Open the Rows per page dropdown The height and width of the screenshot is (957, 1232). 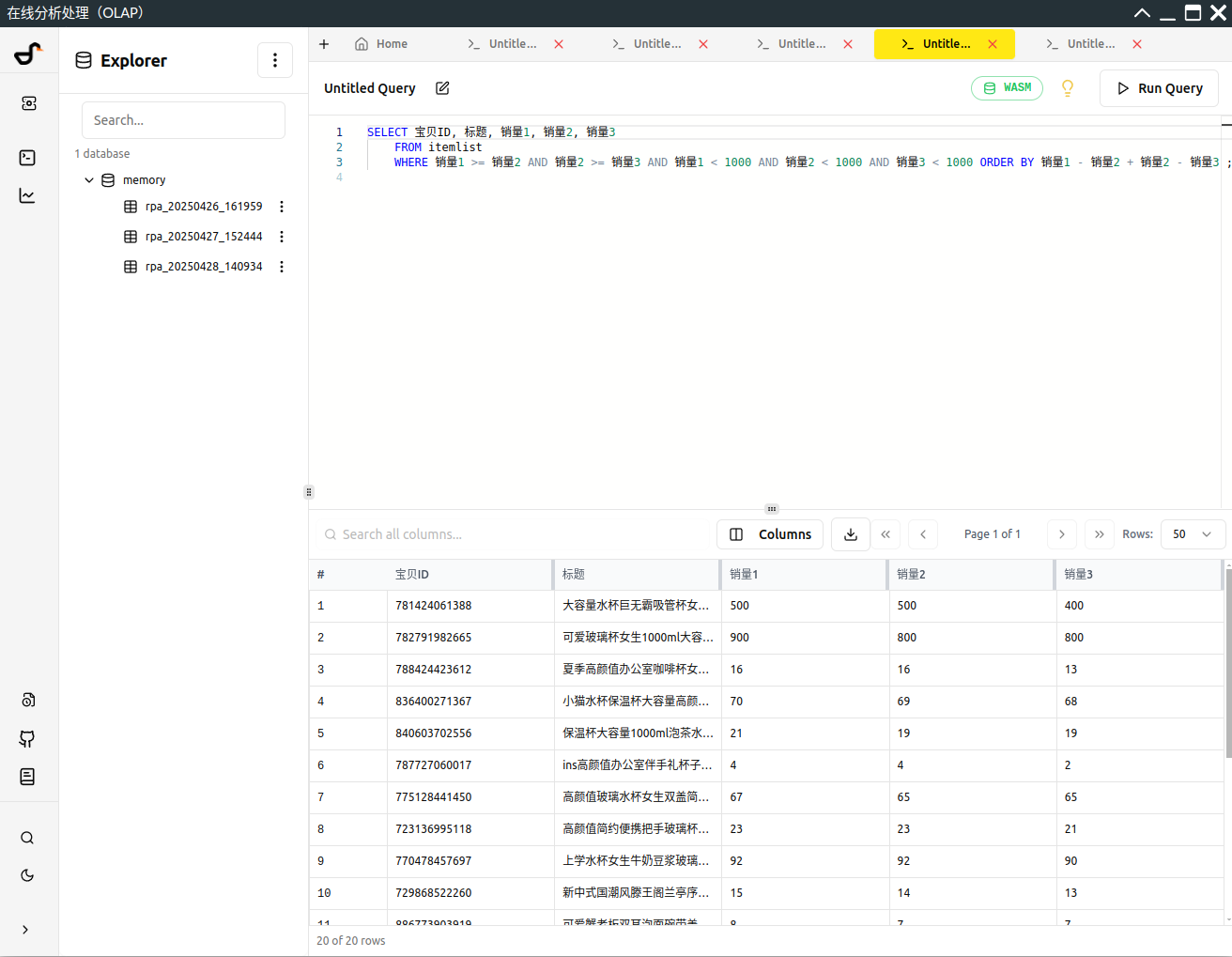click(x=1193, y=534)
